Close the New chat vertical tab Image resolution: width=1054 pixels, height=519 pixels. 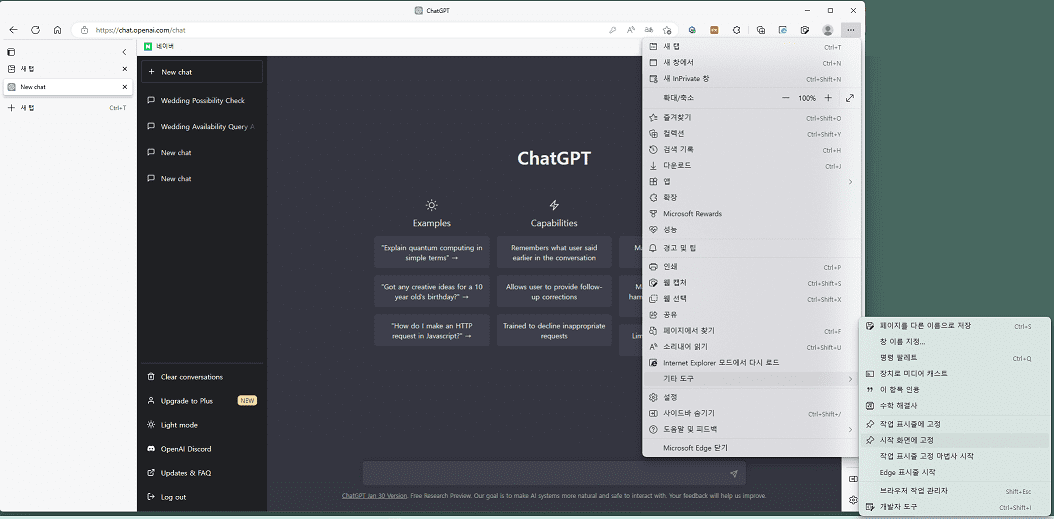(124, 87)
